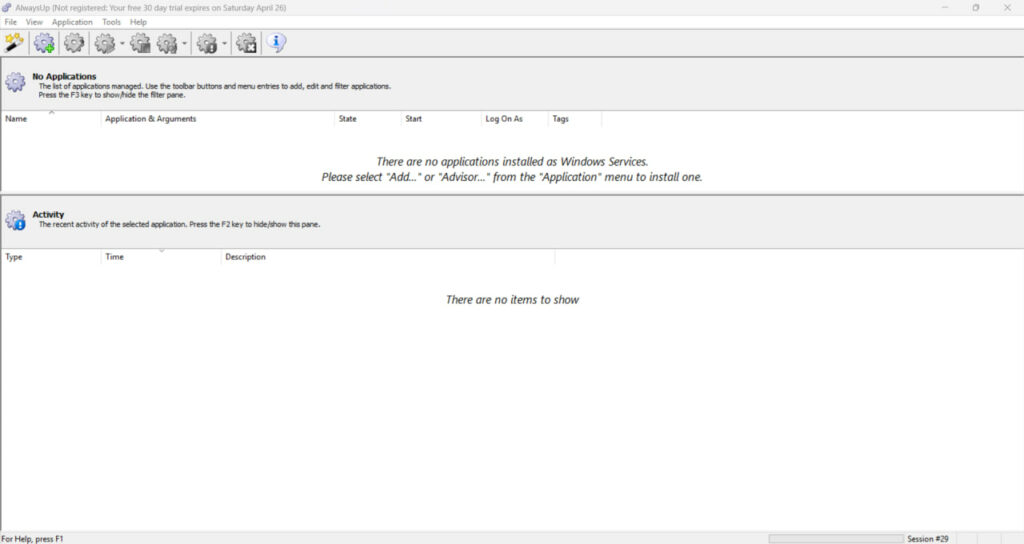Image resolution: width=1024 pixels, height=544 pixels.
Task: Open the Help menu
Action: coord(138,22)
